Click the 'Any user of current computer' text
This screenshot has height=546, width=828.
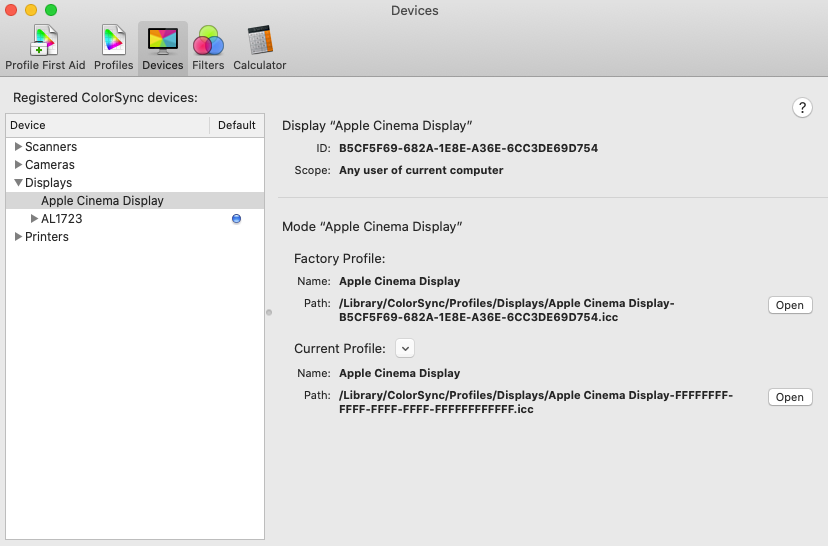421,171
